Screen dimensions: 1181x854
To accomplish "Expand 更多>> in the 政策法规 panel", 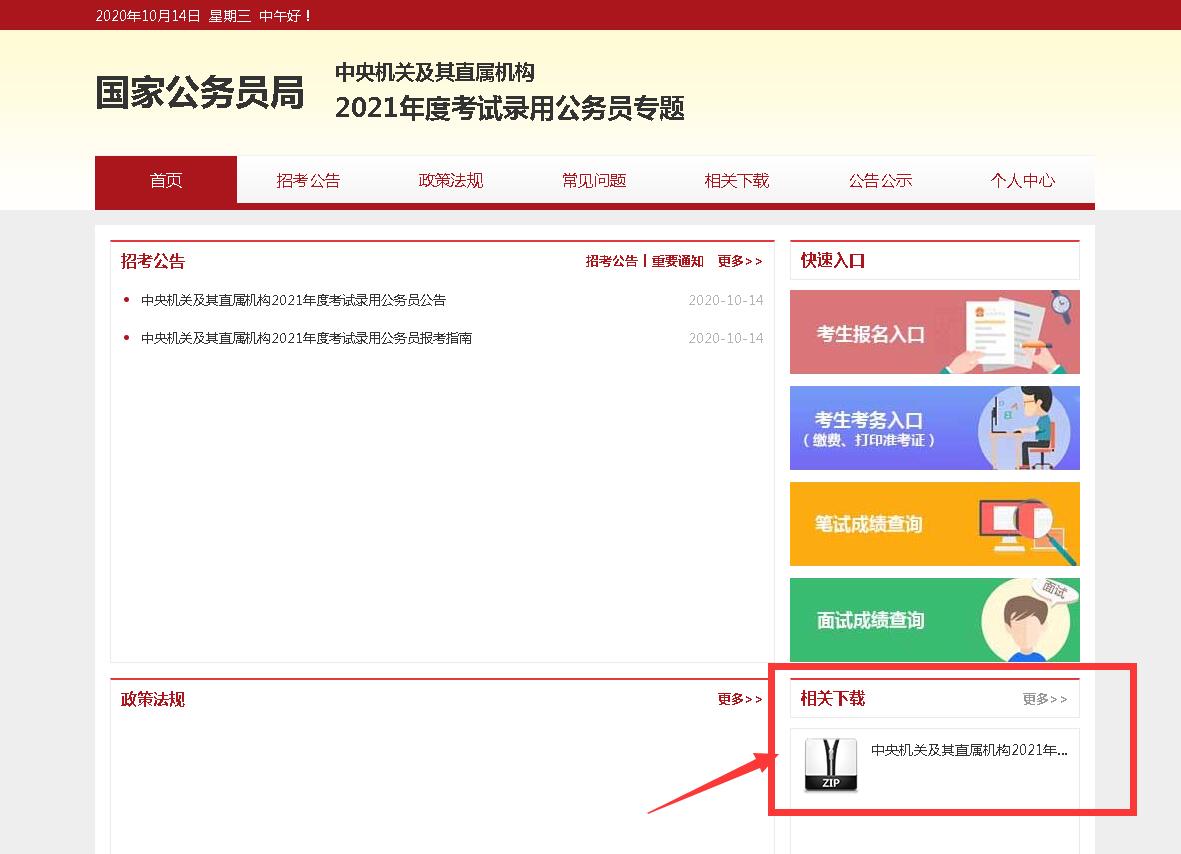I will tap(739, 699).
